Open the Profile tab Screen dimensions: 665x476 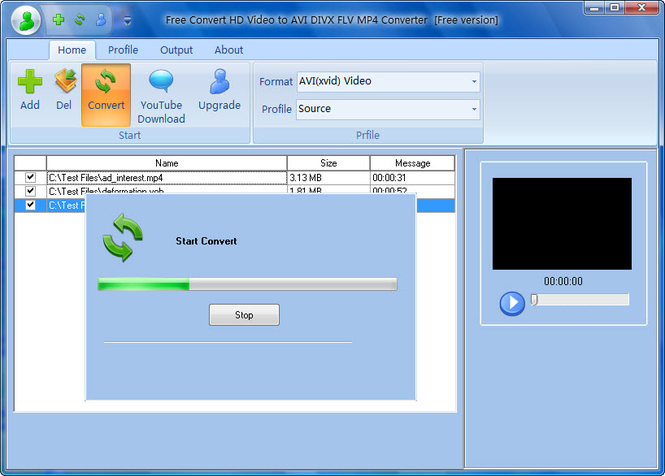123,50
